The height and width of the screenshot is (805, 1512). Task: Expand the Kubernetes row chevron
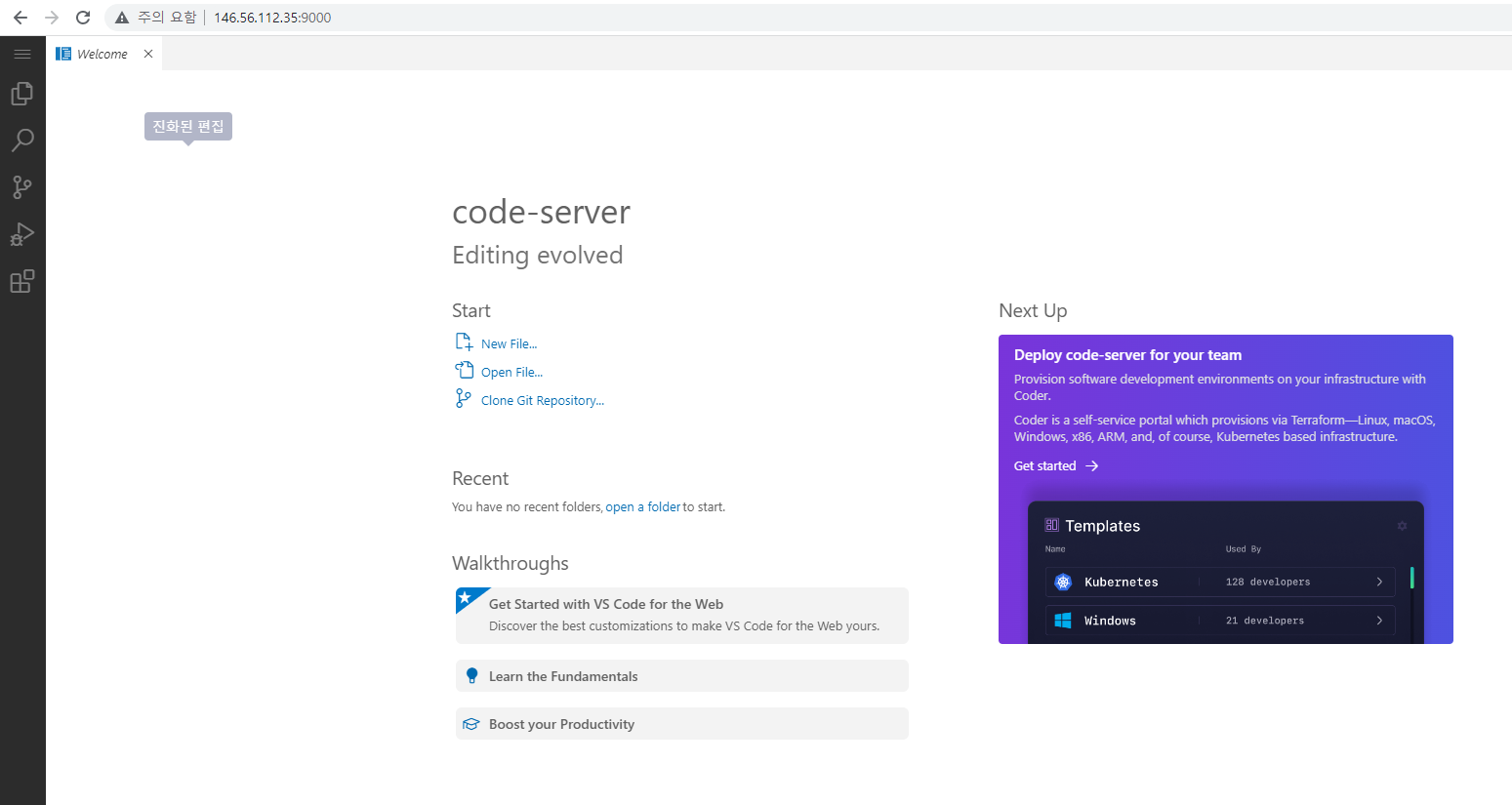[1379, 582]
